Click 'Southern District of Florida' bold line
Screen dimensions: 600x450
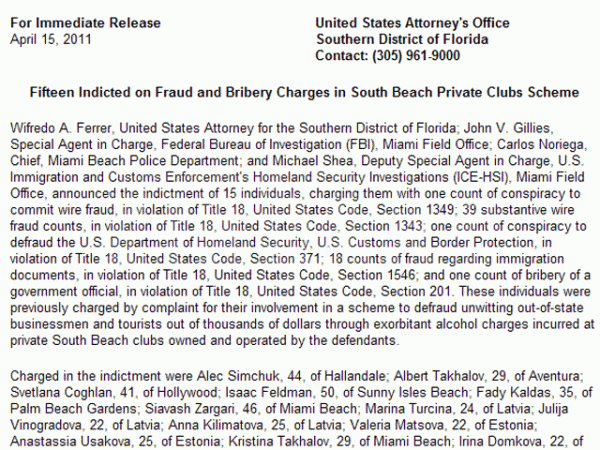click(402, 39)
